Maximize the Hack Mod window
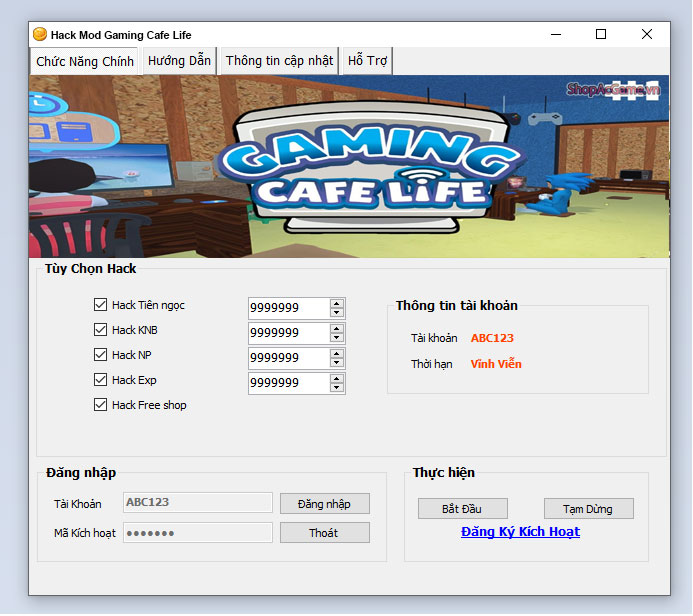 pos(601,34)
